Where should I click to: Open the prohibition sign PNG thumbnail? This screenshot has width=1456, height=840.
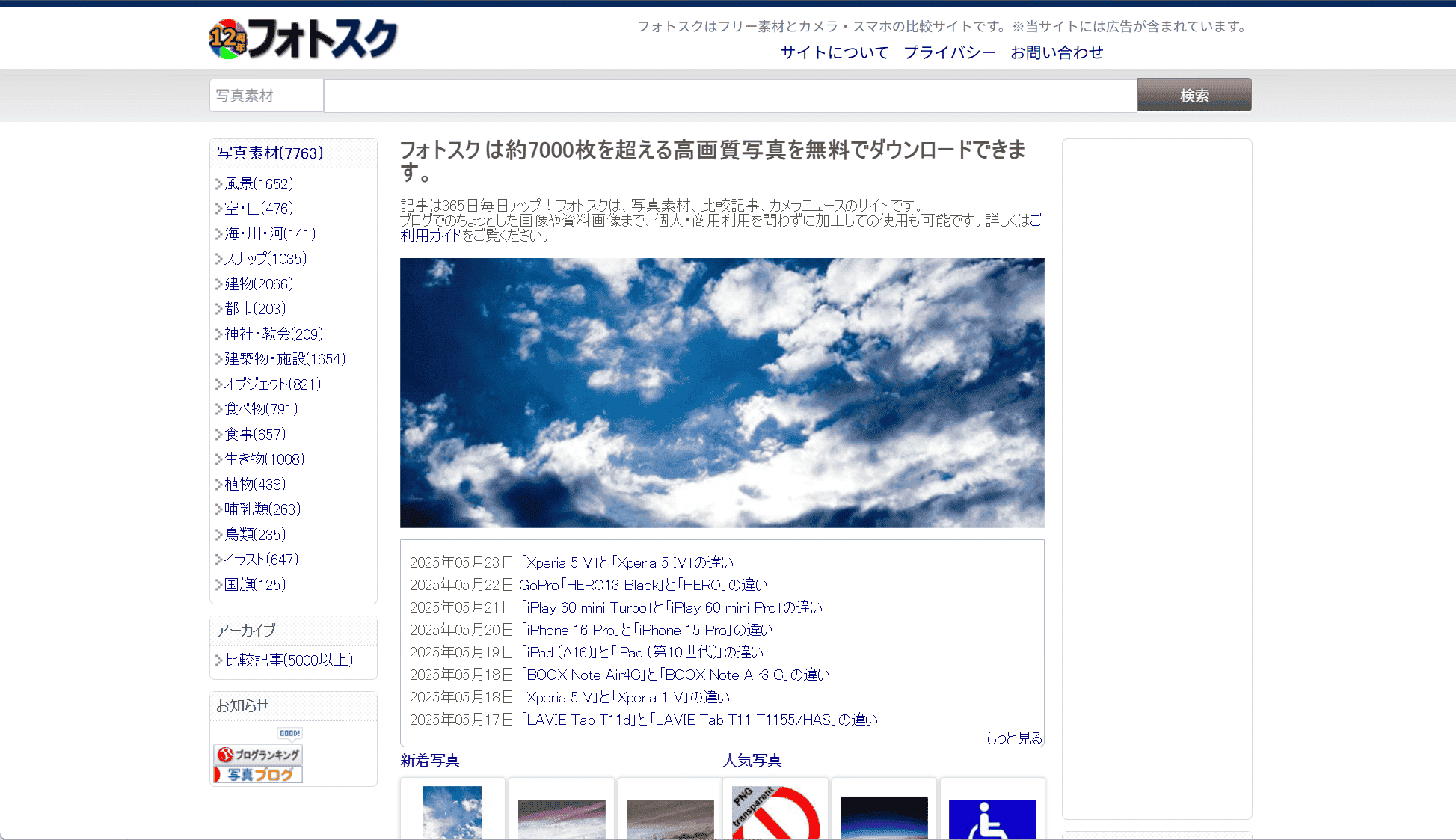[775, 814]
